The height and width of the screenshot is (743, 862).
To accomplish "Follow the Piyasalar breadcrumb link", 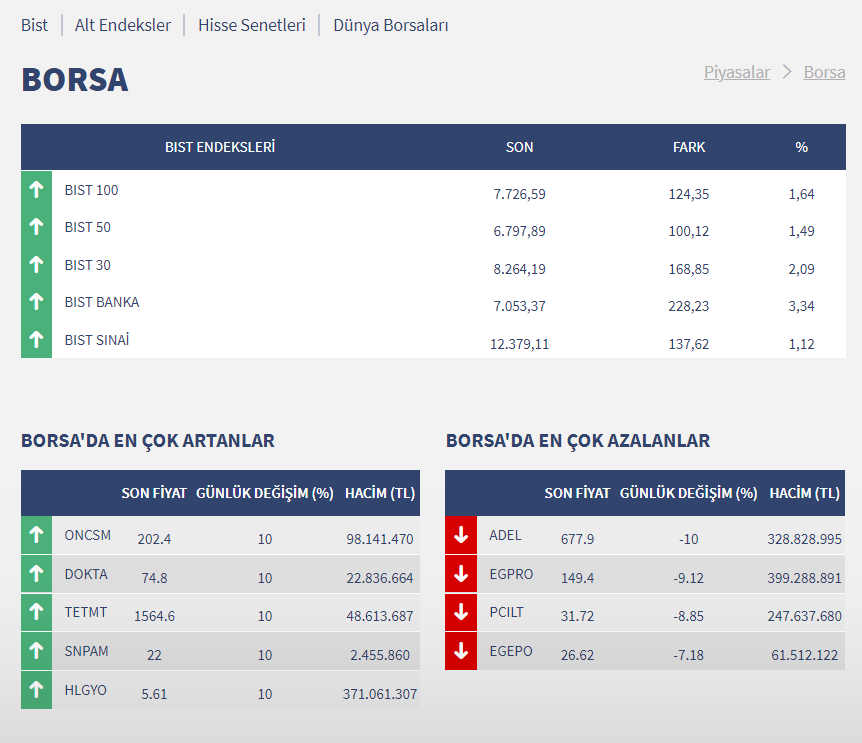I will tap(737, 72).
